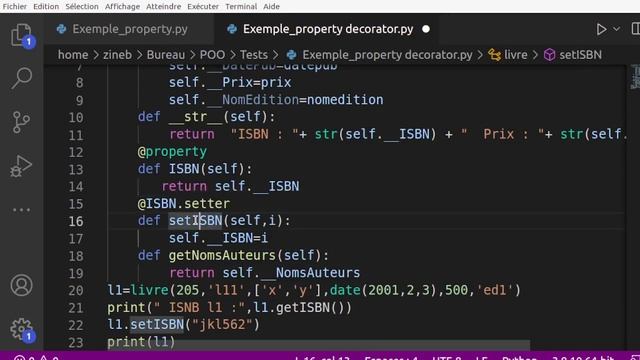This screenshot has height=360, width=640.
Task: Click 'Exemple_property decorator.py' breadcrumb file name
Action: [387, 55]
